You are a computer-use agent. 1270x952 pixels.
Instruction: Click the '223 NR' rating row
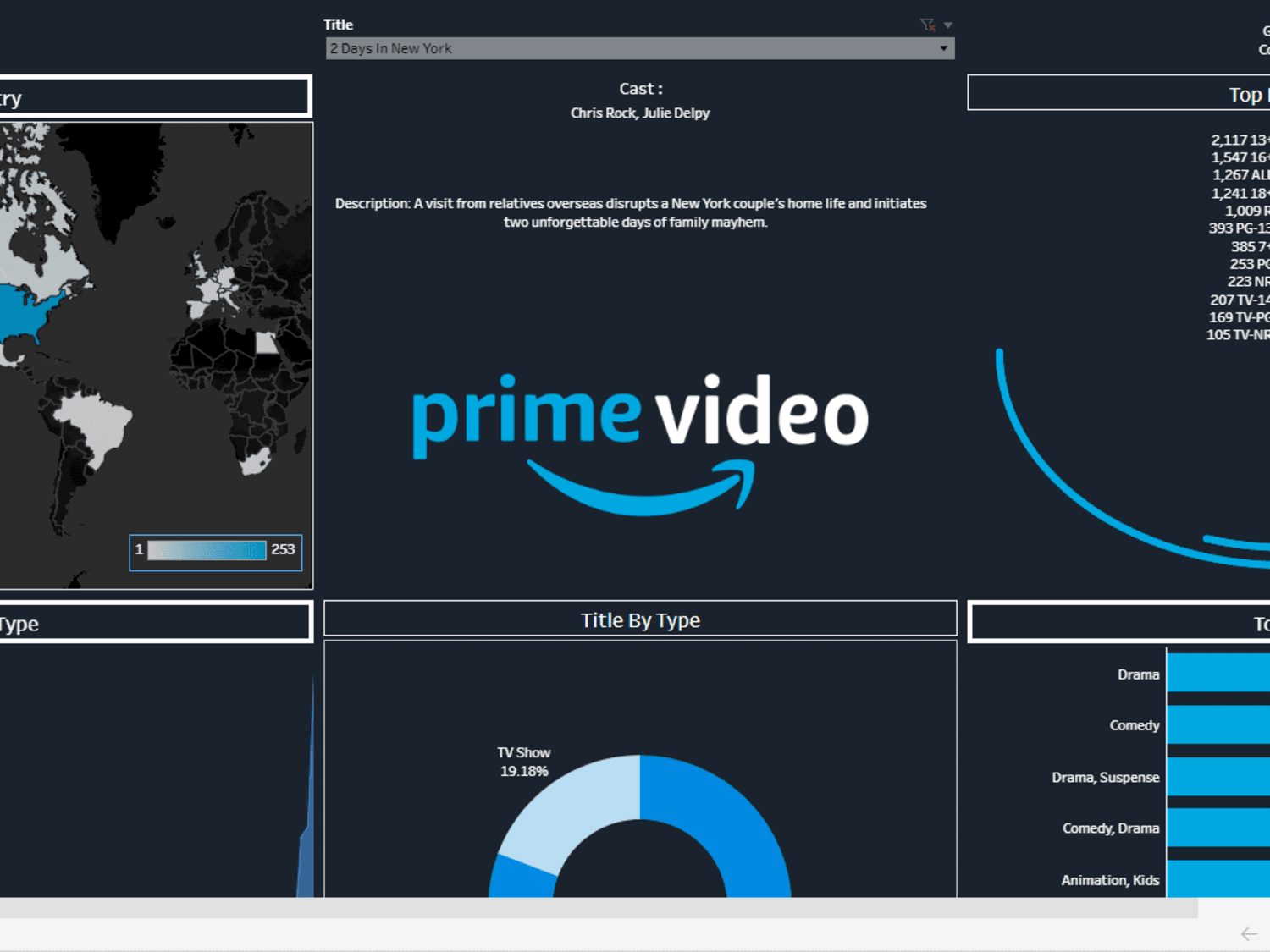click(1248, 282)
